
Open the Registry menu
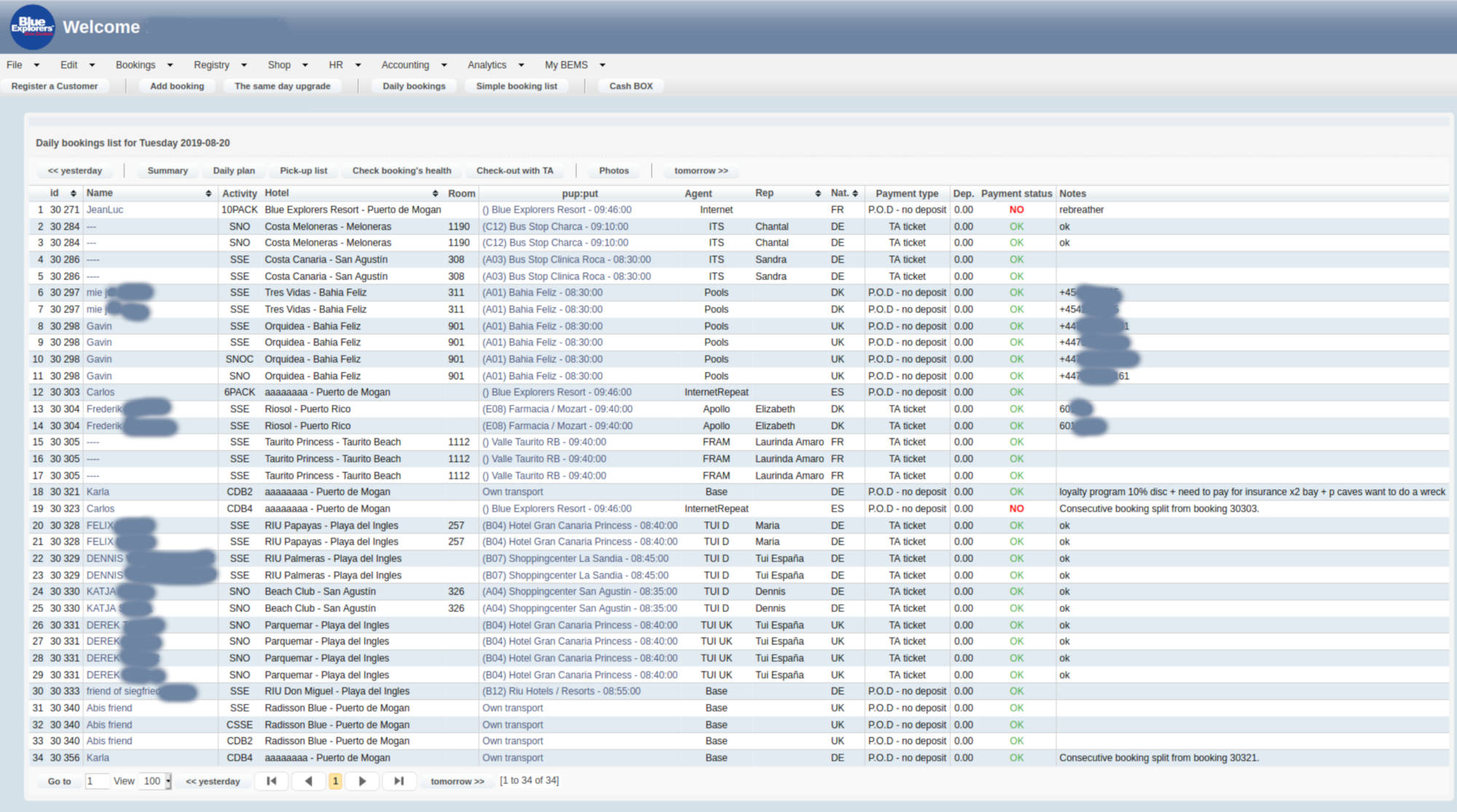pos(220,65)
